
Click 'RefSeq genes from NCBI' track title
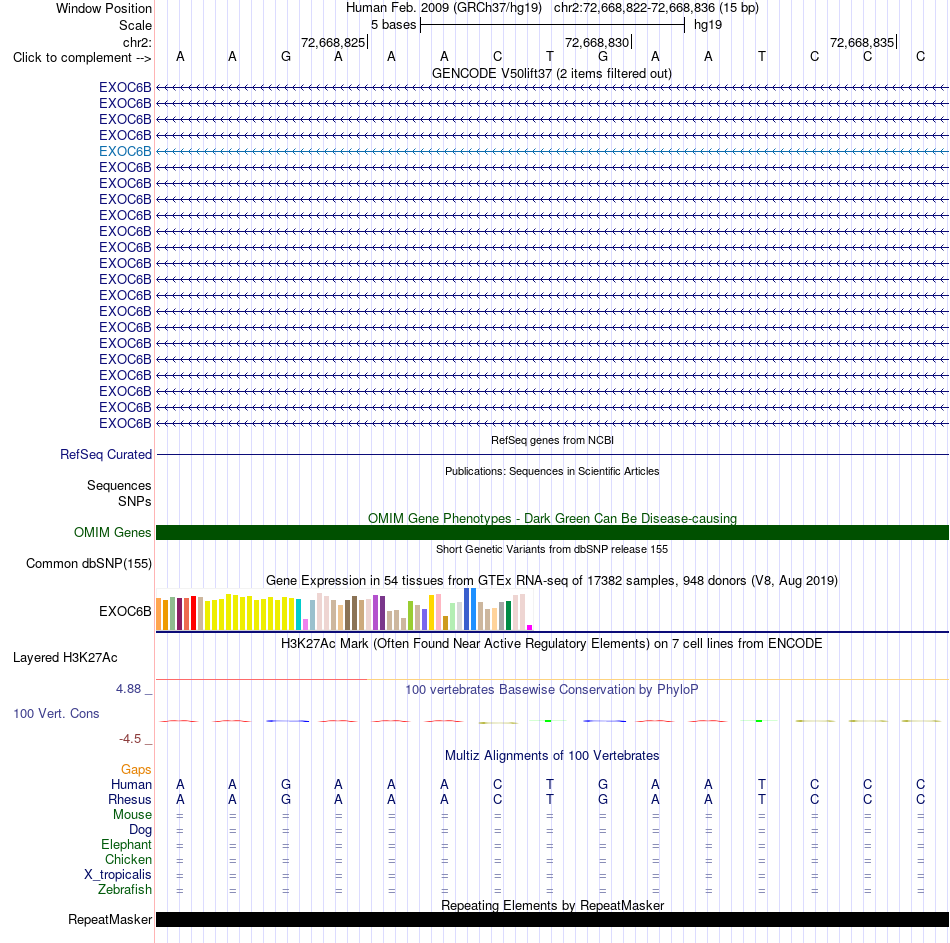[x=552, y=441]
